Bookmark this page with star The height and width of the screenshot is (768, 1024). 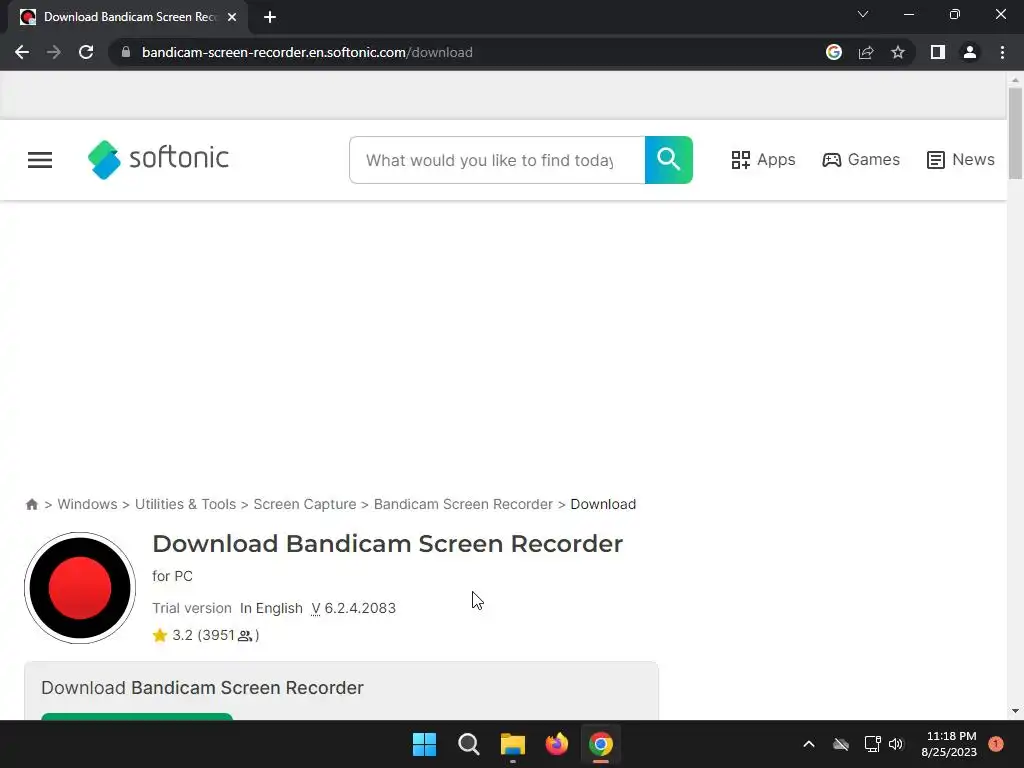click(898, 52)
